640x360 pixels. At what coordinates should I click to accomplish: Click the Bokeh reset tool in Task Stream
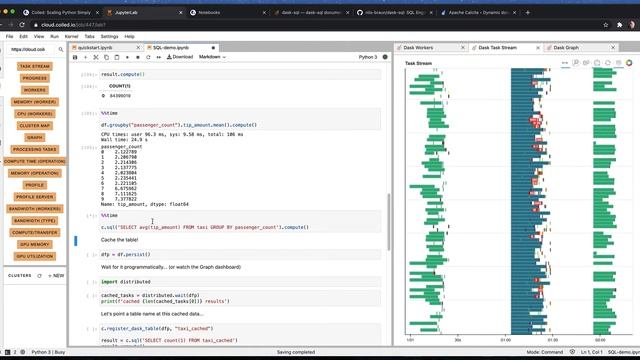[608, 63]
